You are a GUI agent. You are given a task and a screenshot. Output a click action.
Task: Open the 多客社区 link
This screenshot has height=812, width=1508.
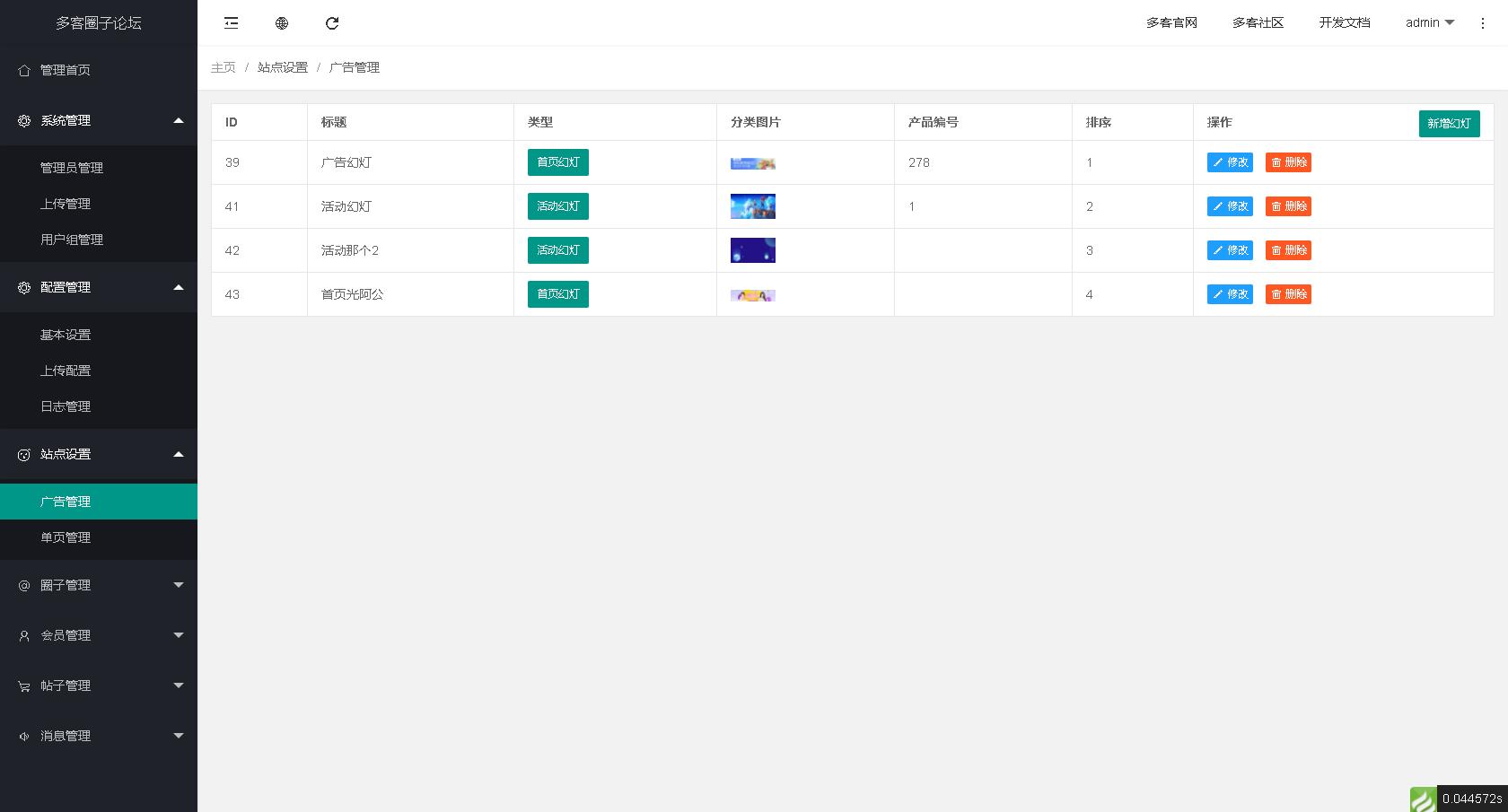click(1258, 23)
